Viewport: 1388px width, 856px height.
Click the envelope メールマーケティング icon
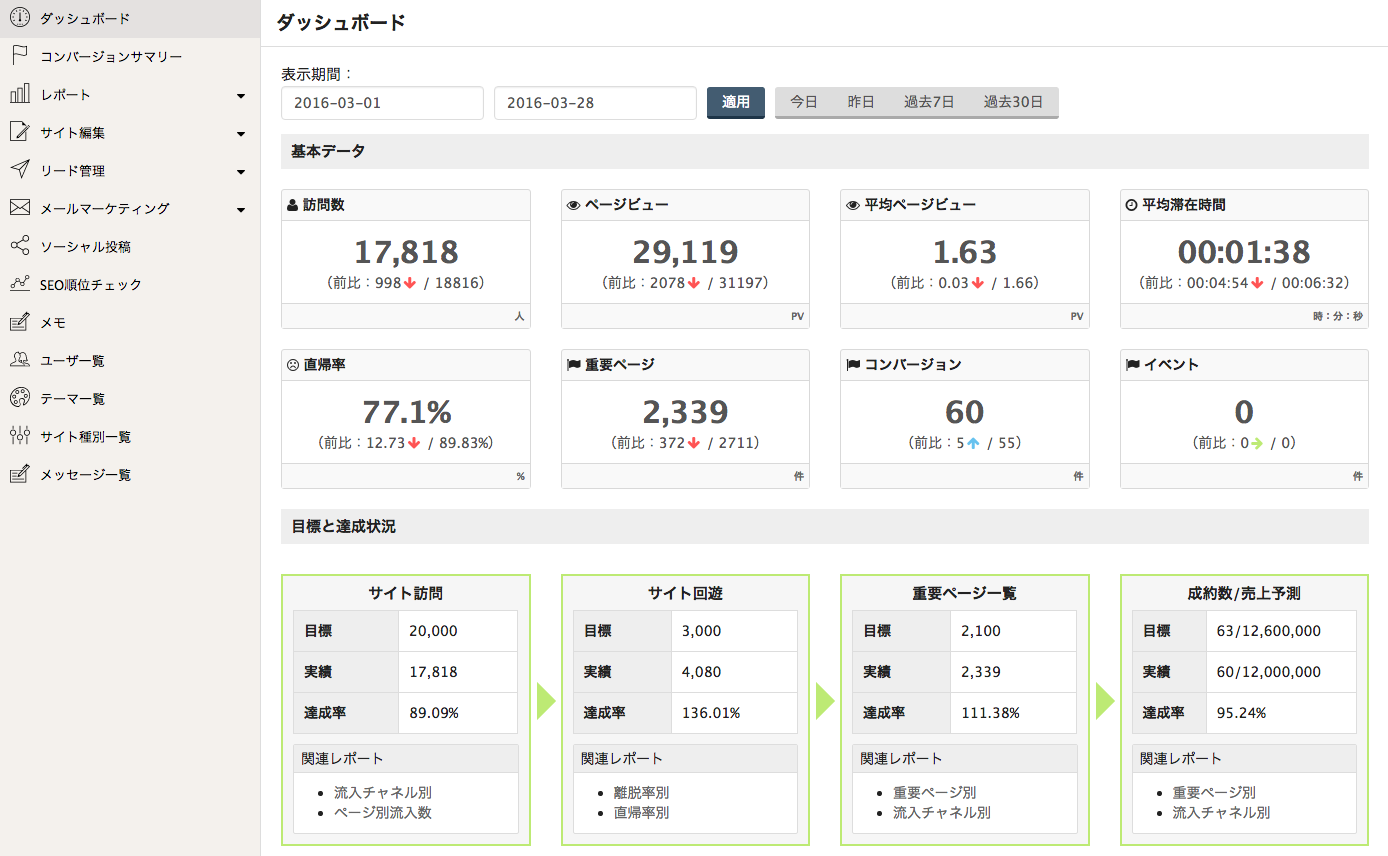19,208
